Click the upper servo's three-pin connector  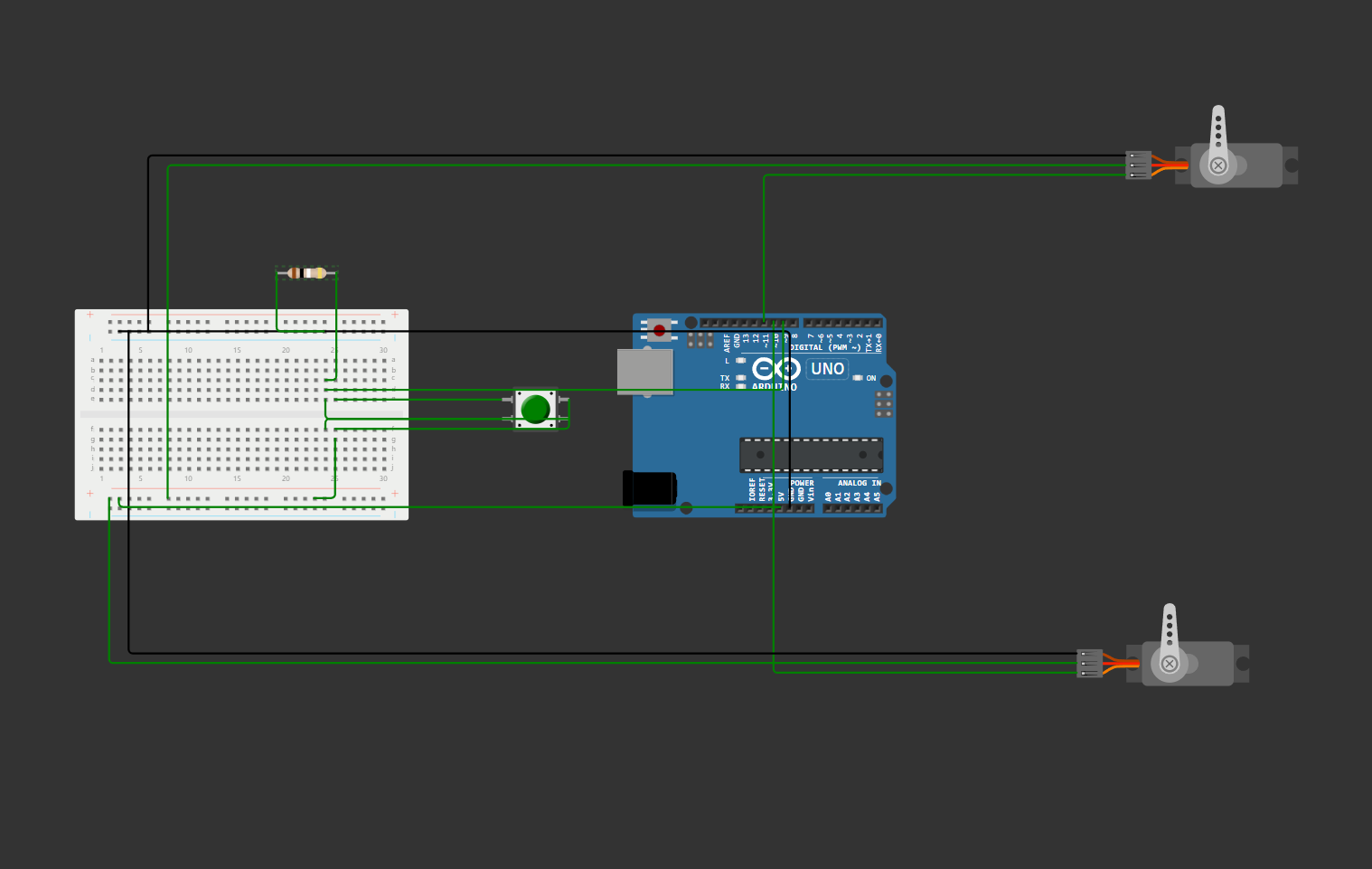click(1138, 165)
